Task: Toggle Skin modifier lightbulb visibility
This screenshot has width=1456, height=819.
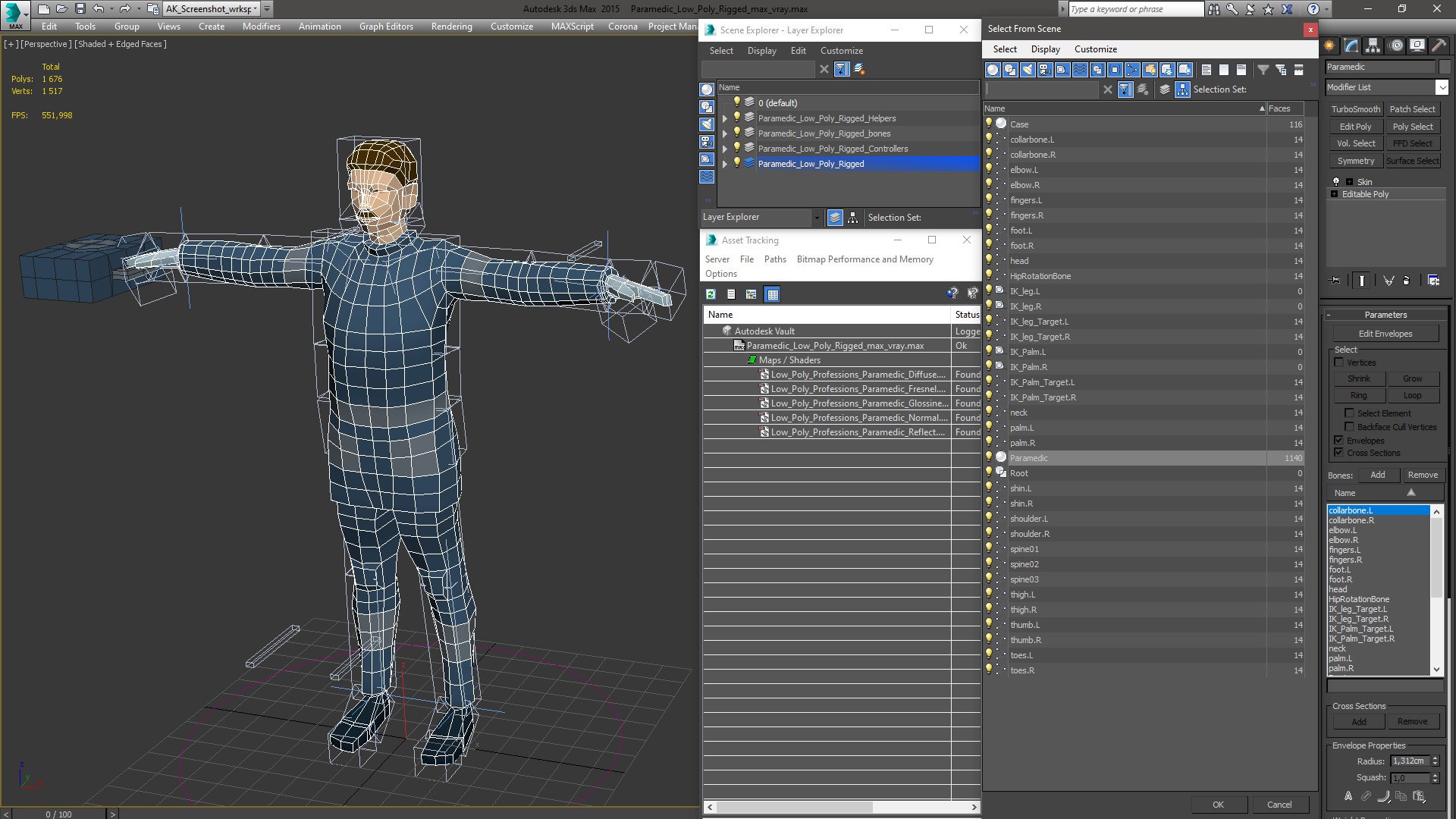Action: (x=1336, y=182)
